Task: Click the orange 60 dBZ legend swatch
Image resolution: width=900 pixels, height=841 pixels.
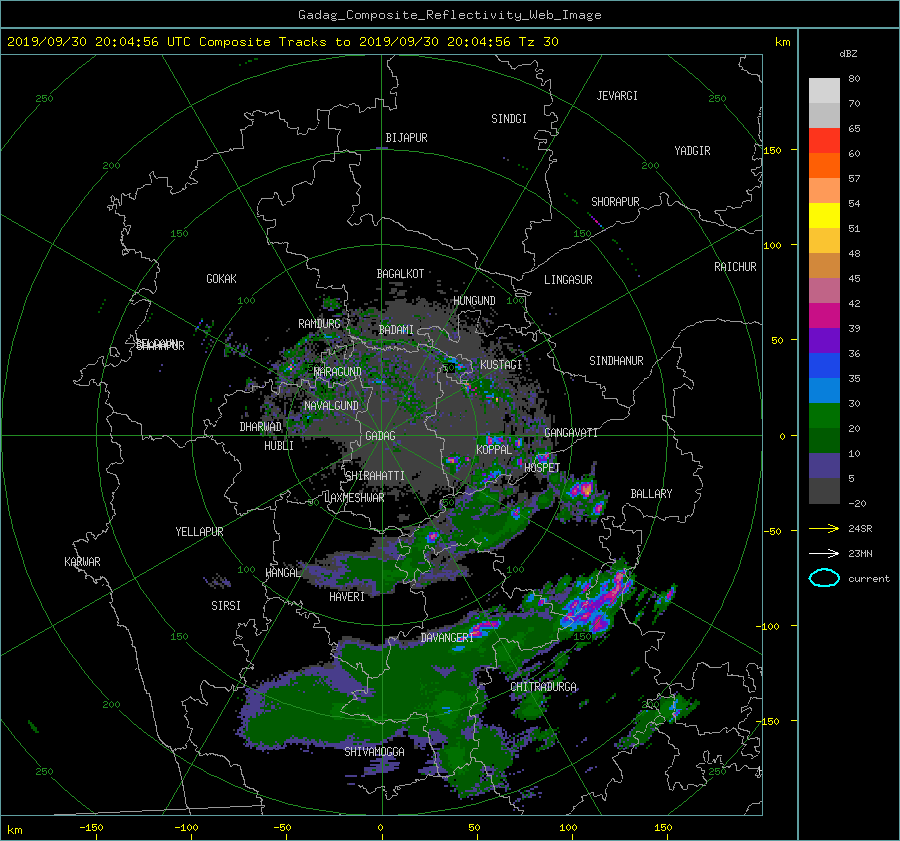Action: pos(824,165)
